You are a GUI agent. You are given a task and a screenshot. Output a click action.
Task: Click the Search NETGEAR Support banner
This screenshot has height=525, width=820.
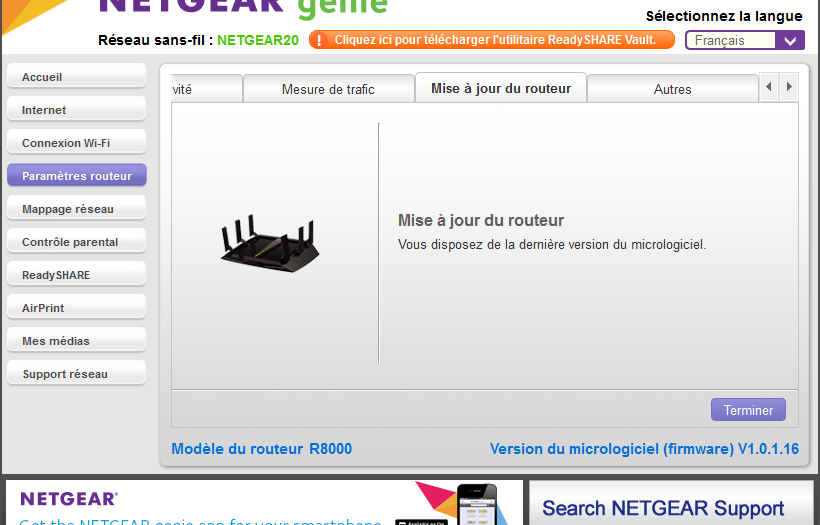(x=670, y=506)
